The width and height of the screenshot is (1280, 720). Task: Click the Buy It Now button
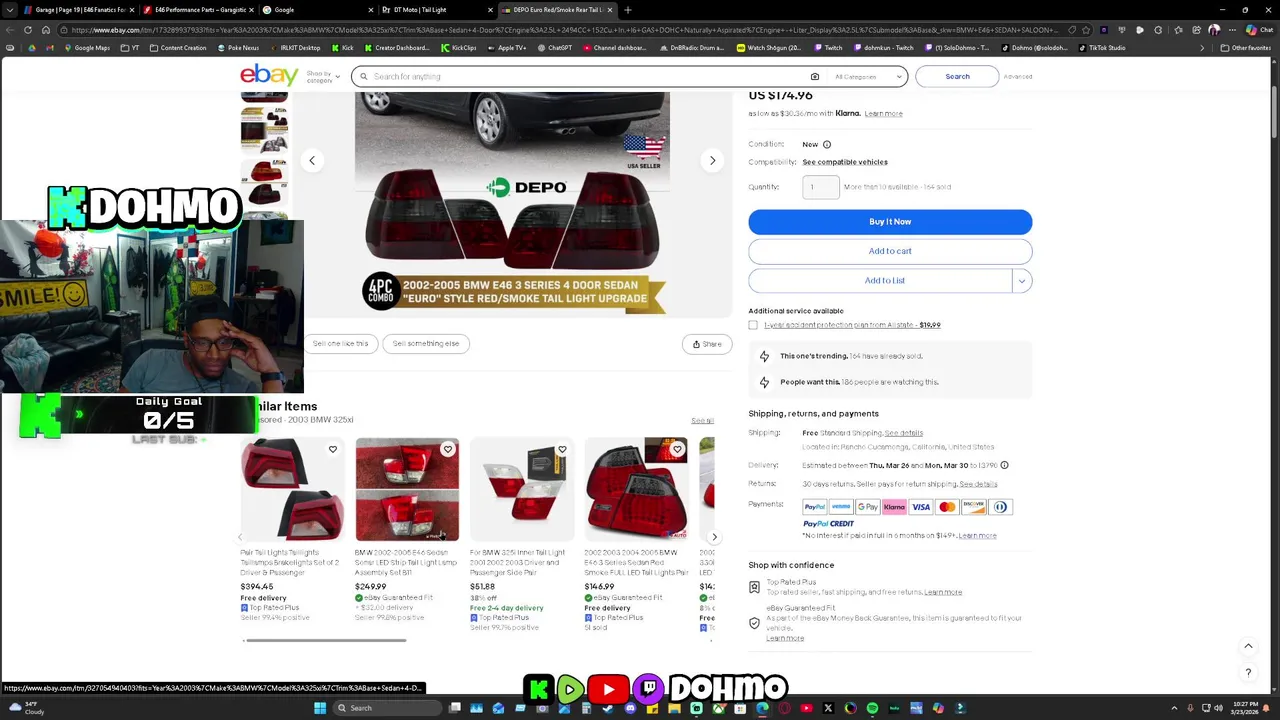890,222
